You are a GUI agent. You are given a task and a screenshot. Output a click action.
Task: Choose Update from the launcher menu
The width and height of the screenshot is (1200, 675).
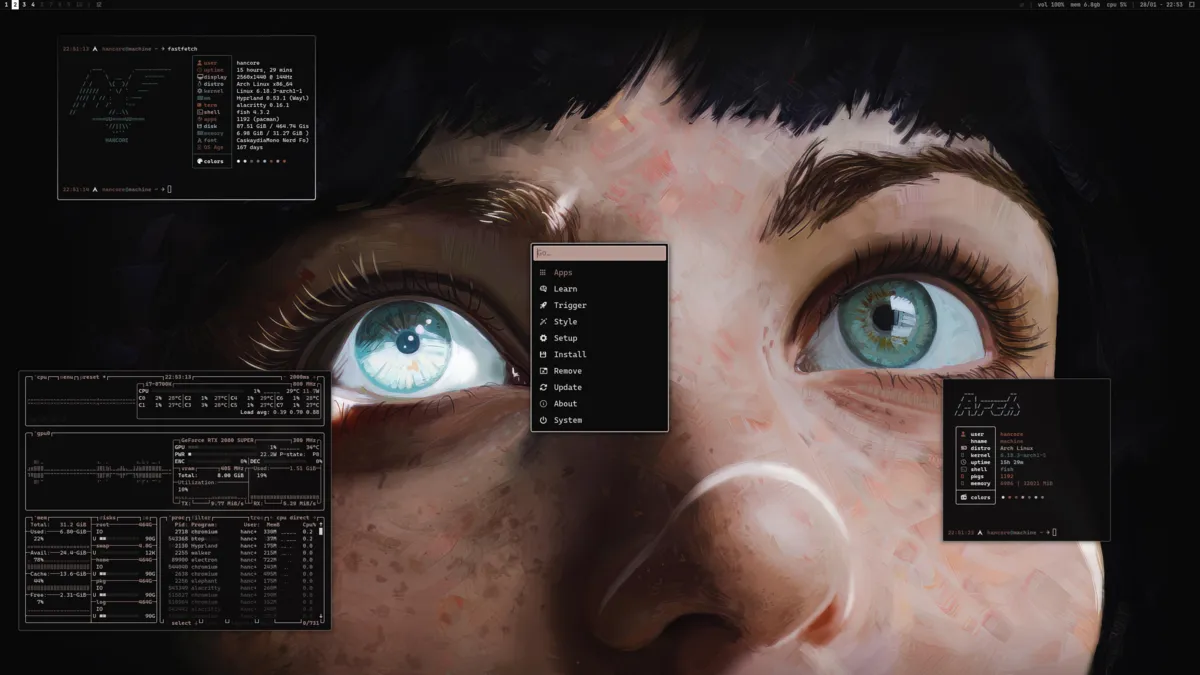point(599,387)
